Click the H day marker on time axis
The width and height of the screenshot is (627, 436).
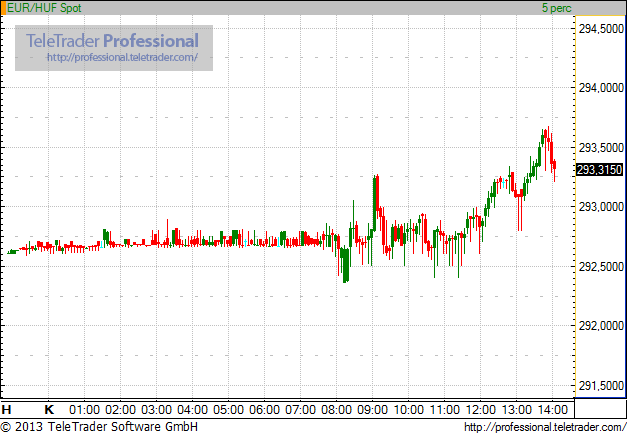click(x=6, y=410)
